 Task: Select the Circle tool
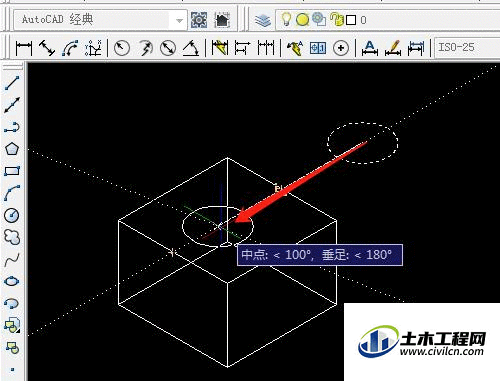point(12,215)
